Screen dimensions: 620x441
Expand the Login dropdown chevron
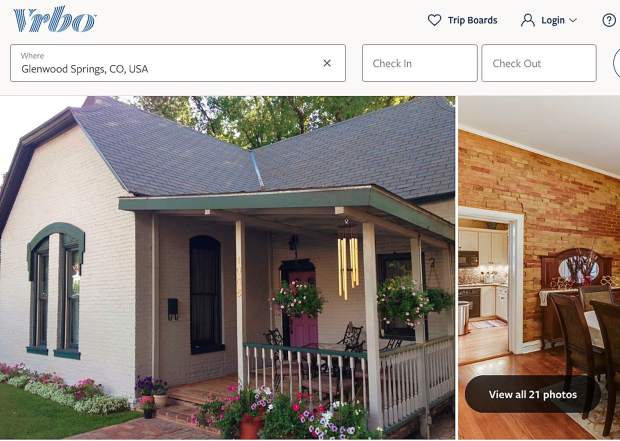(x=573, y=20)
